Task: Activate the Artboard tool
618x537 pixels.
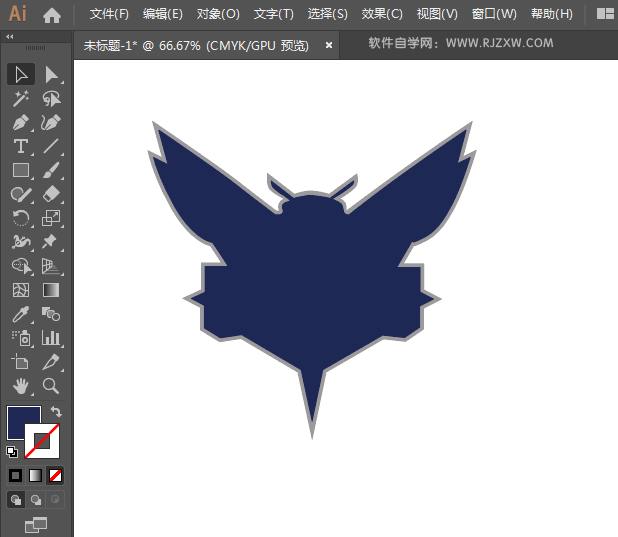Action: coord(21,362)
